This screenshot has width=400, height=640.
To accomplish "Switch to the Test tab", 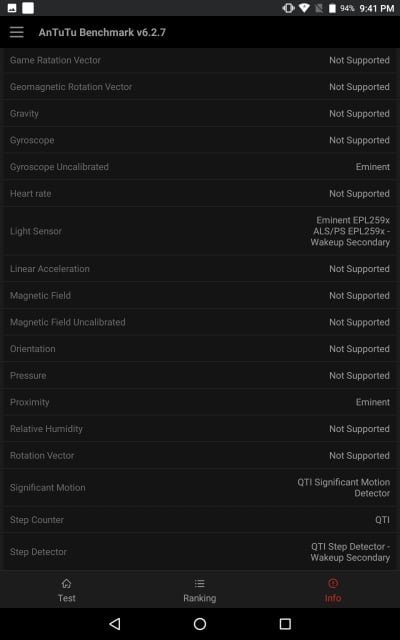I will pos(67,589).
